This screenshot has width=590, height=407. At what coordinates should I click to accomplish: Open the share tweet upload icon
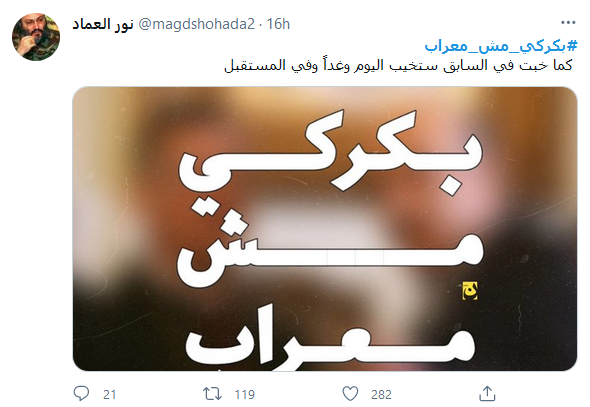point(487,393)
